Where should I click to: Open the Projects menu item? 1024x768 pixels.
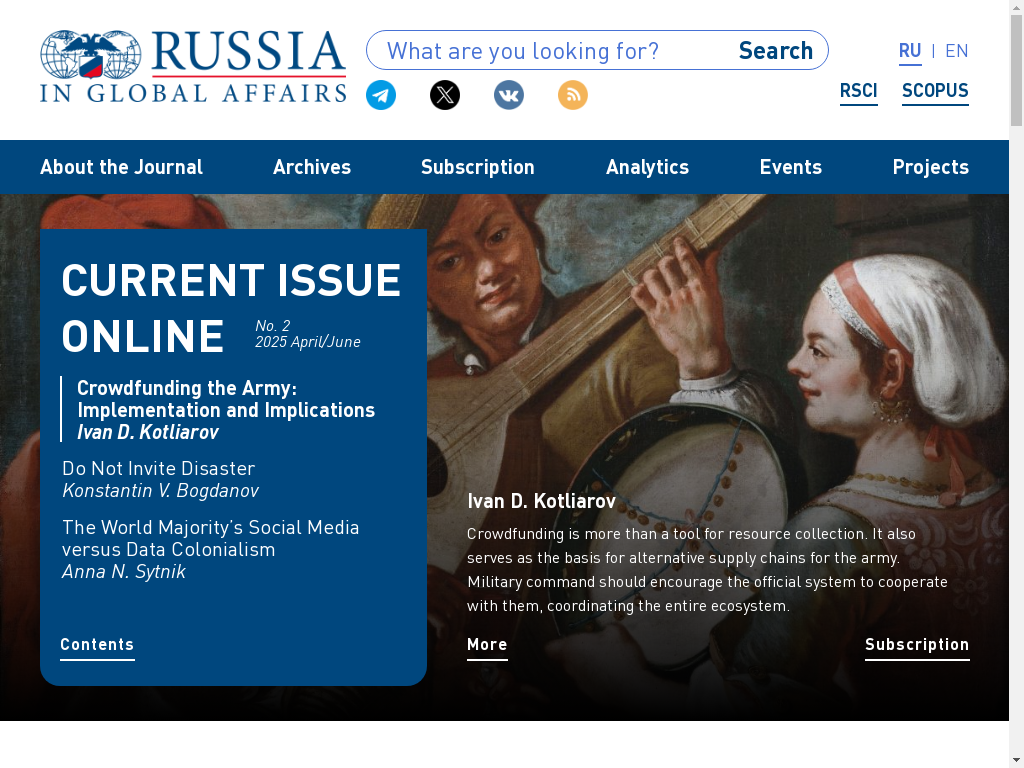coord(931,167)
